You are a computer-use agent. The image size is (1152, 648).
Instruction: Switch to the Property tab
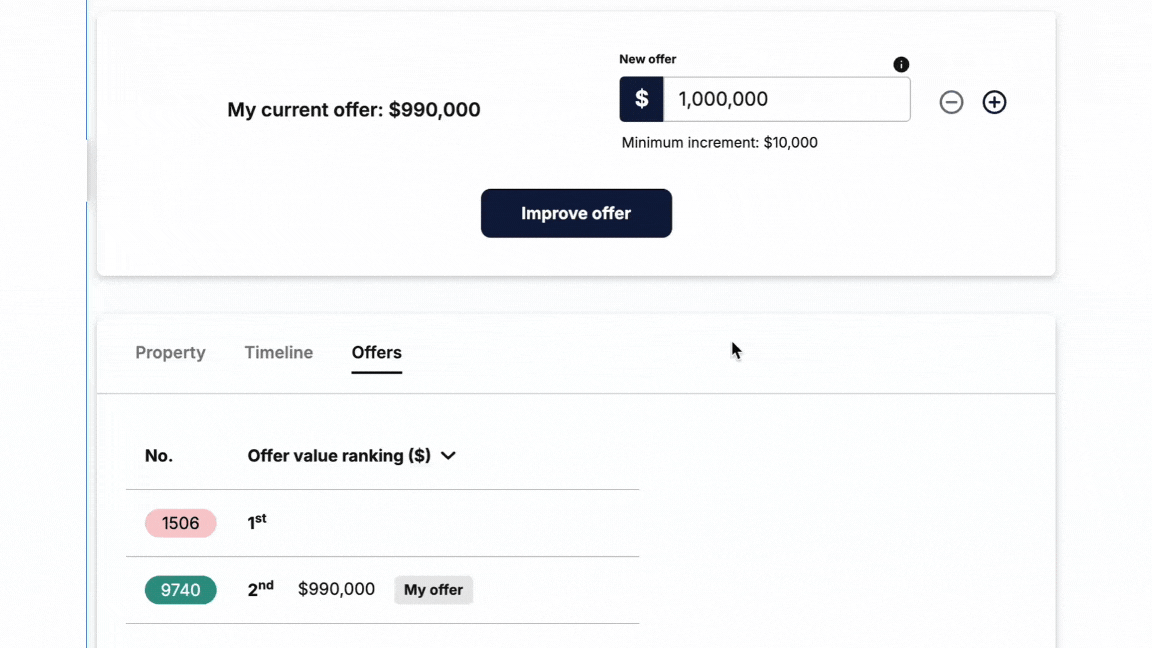coord(170,352)
